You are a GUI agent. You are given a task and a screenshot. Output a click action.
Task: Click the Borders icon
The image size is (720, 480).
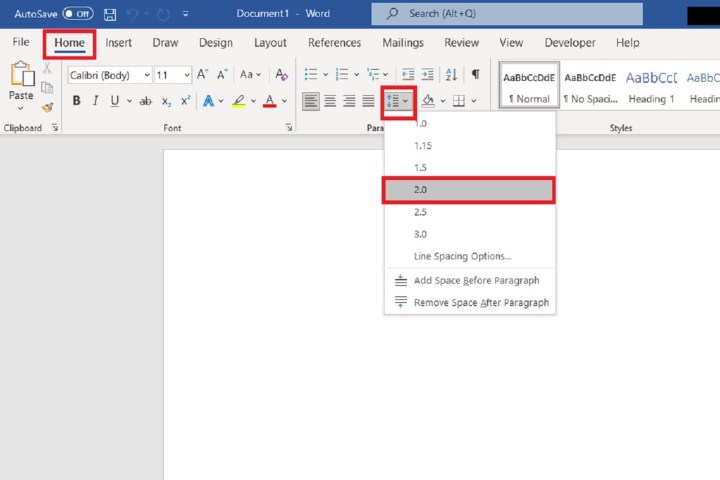click(x=459, y=101)
